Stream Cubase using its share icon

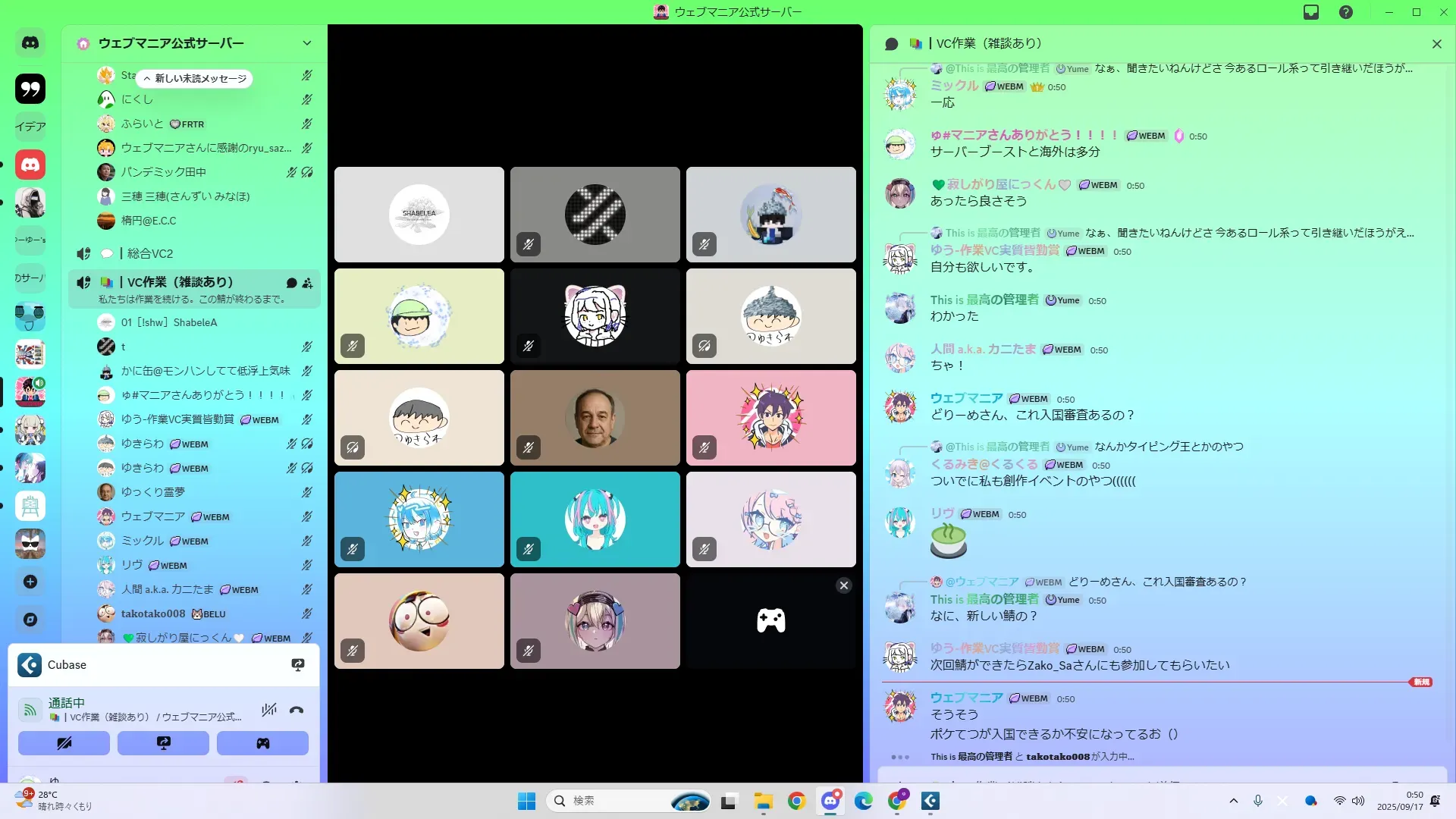point(298,665)
